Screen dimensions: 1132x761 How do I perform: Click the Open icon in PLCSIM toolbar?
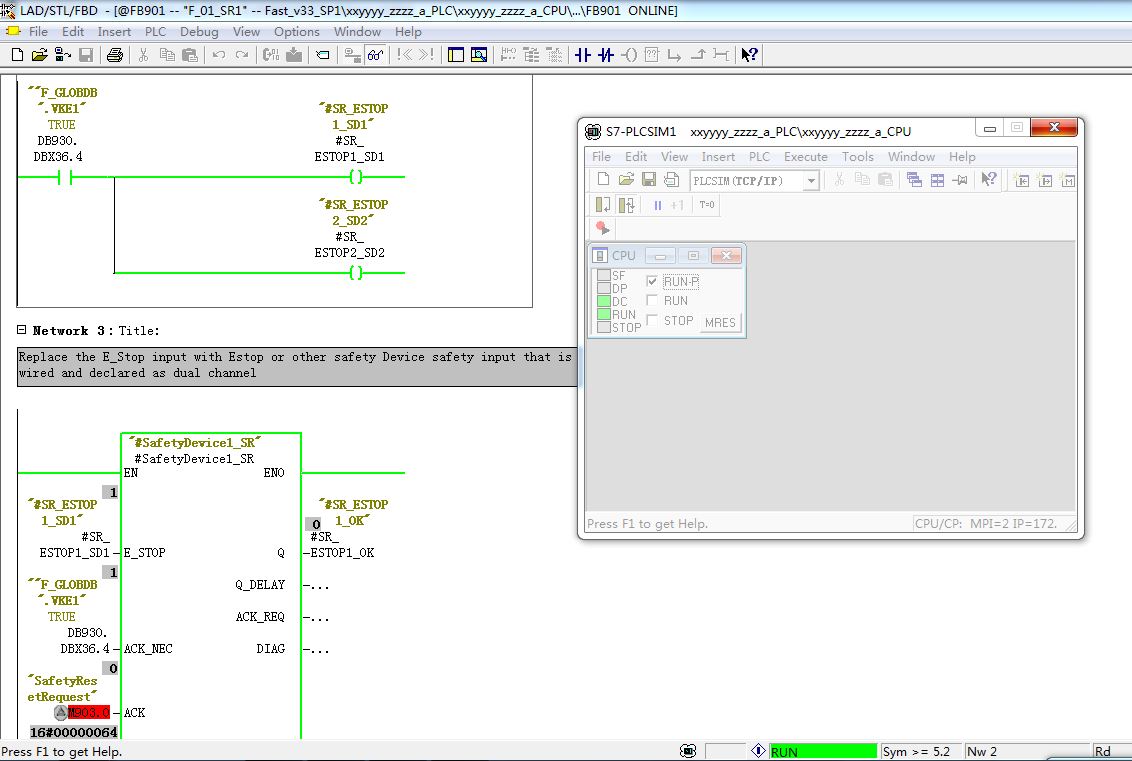click(x=627, y=180)
